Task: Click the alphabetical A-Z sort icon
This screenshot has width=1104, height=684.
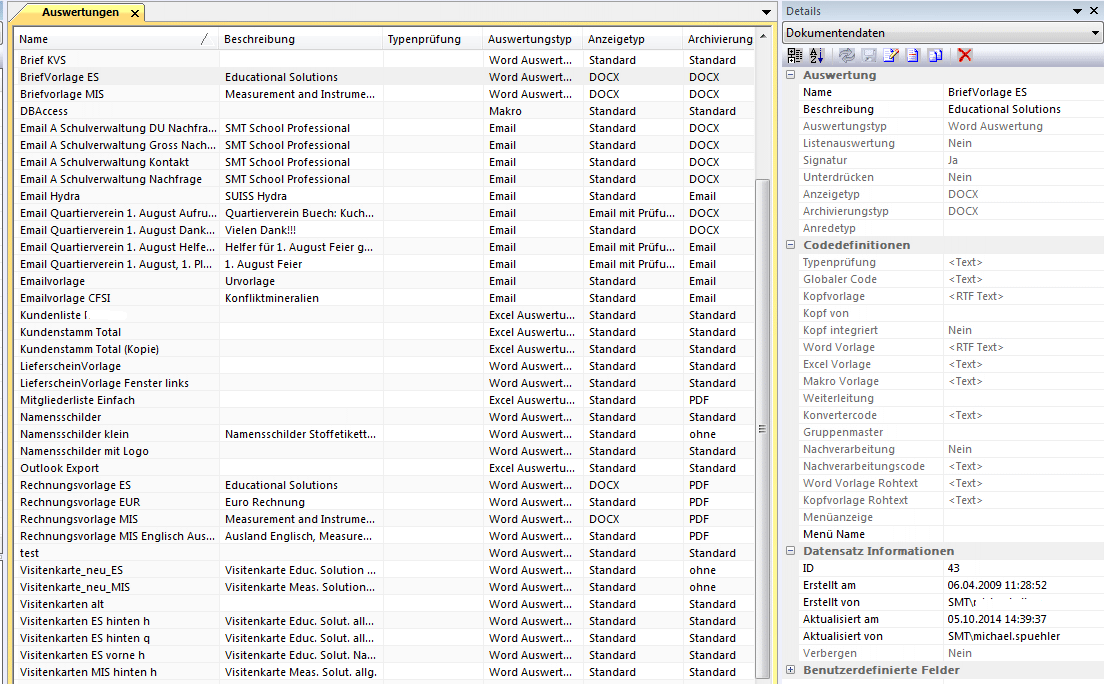Action: tap(816, 56)
